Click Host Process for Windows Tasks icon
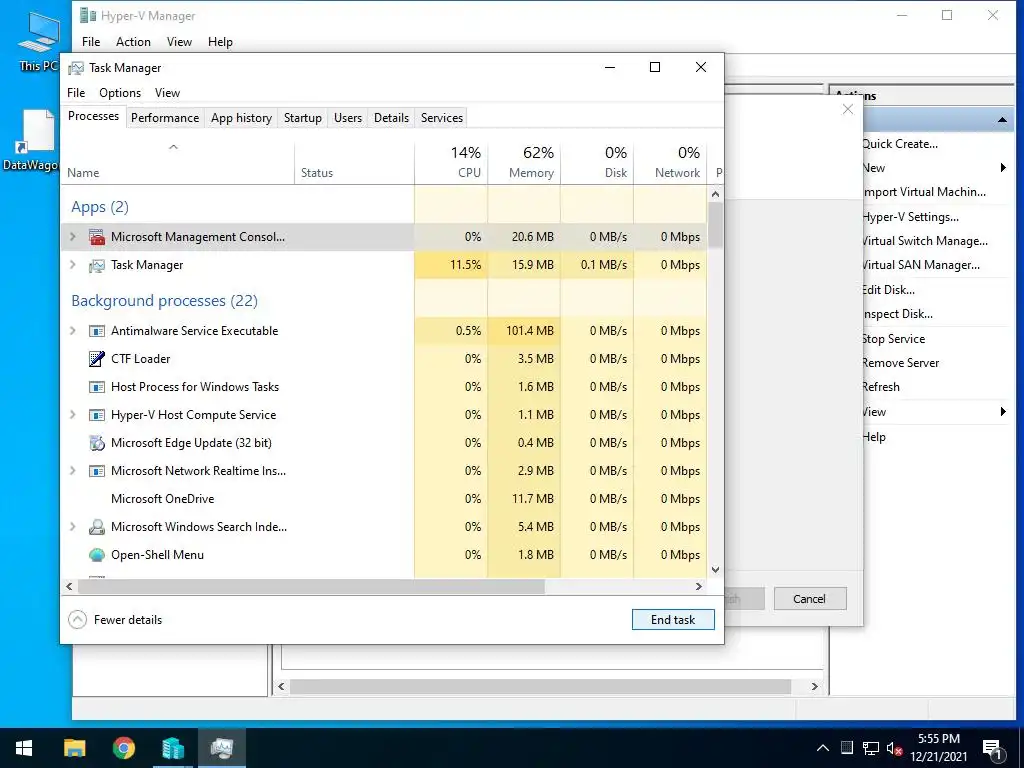 pyautogui.click(x=97, y=387)
